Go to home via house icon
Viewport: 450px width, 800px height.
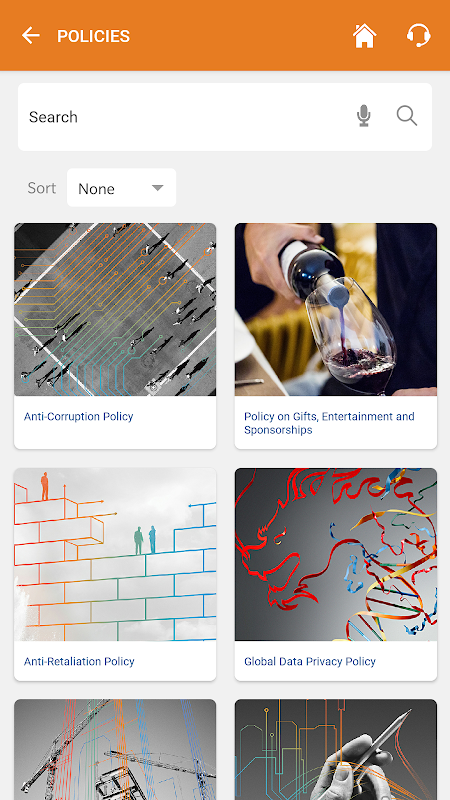pos(364,36)
